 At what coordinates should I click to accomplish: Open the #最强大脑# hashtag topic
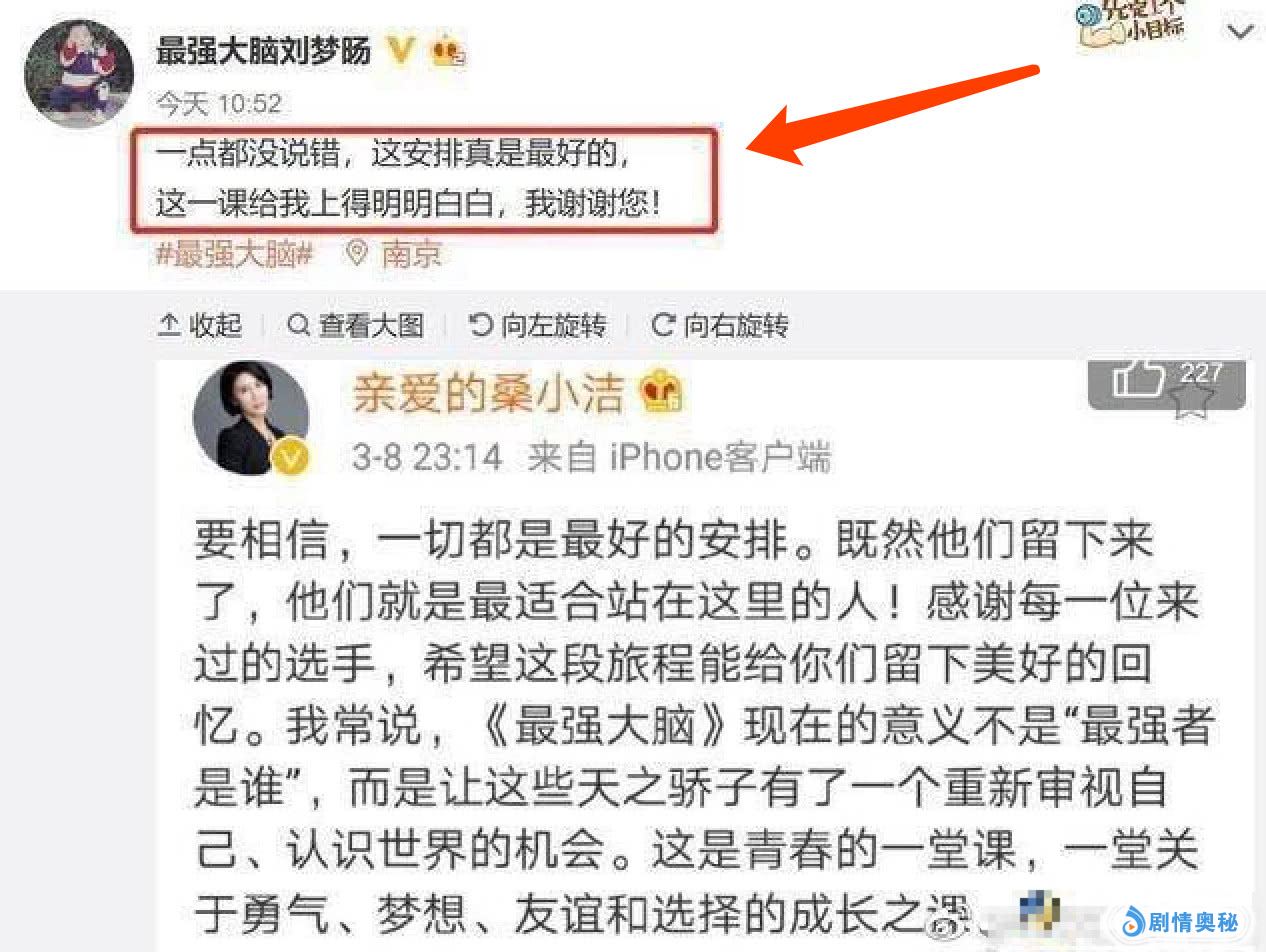pos(235,254)
